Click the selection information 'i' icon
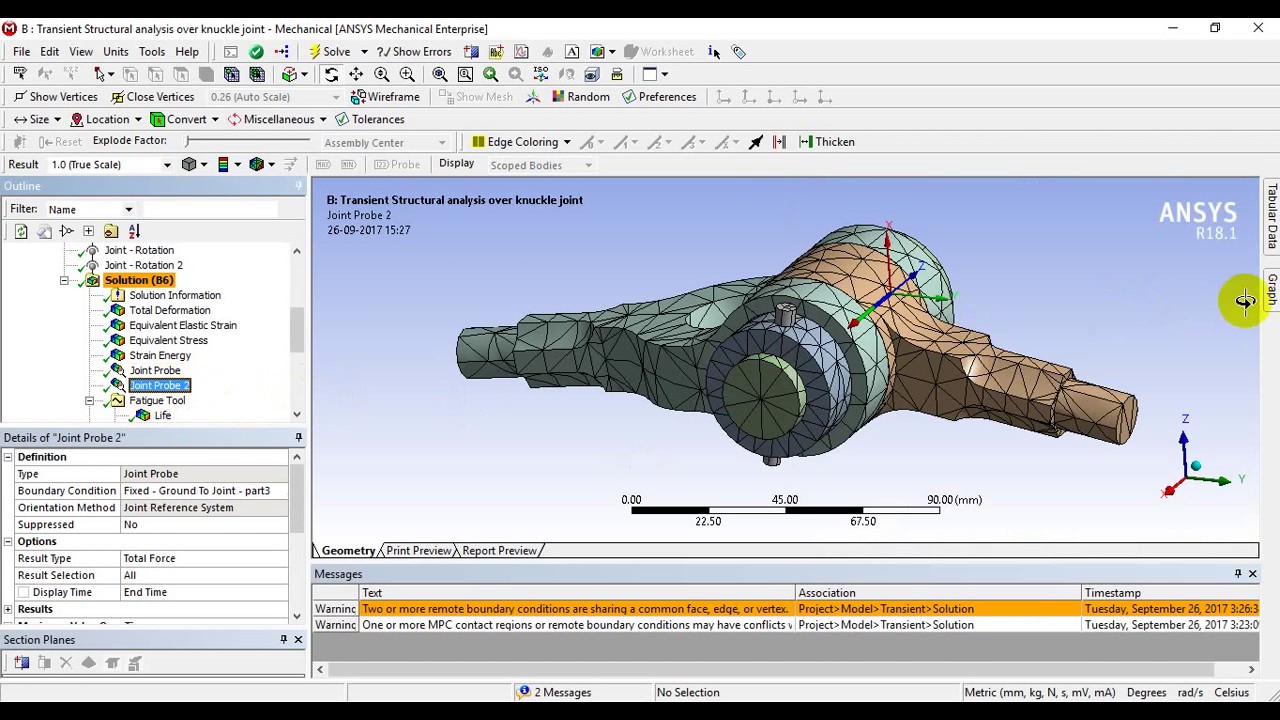Screen dimensions: 1280x720 tap(714, 52)
